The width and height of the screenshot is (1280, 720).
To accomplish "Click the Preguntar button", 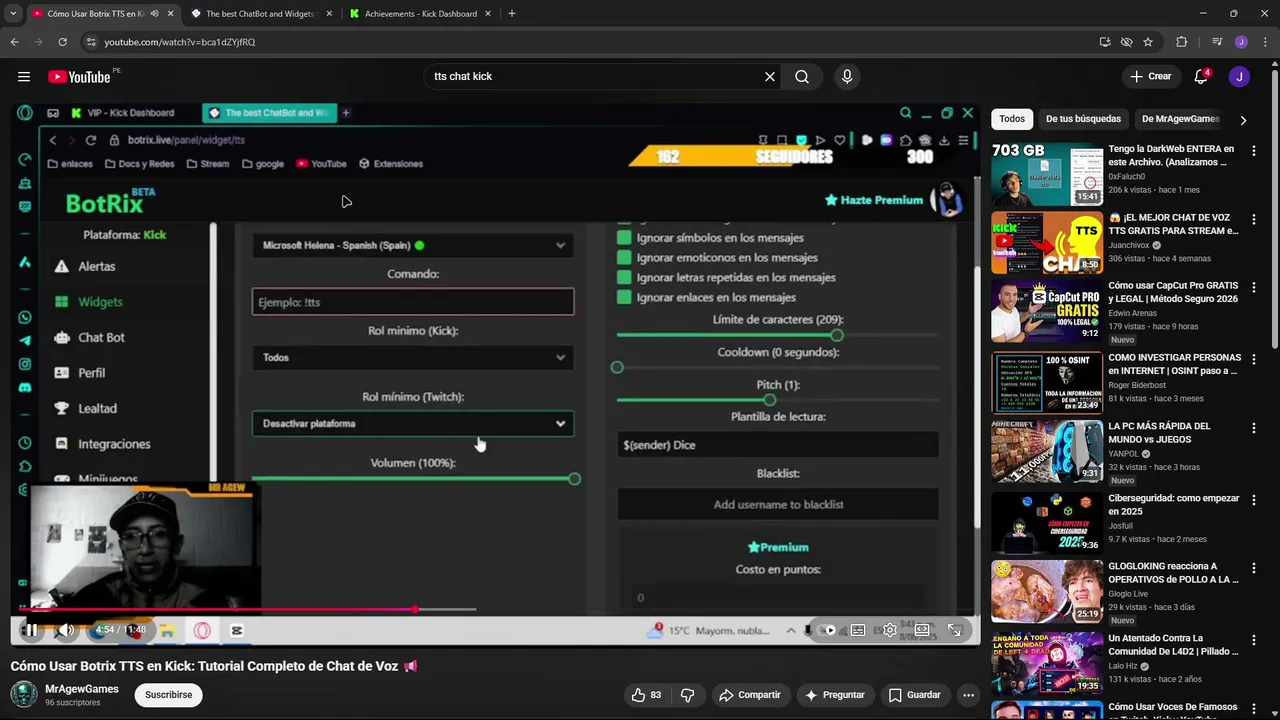I will click(835, 695).
